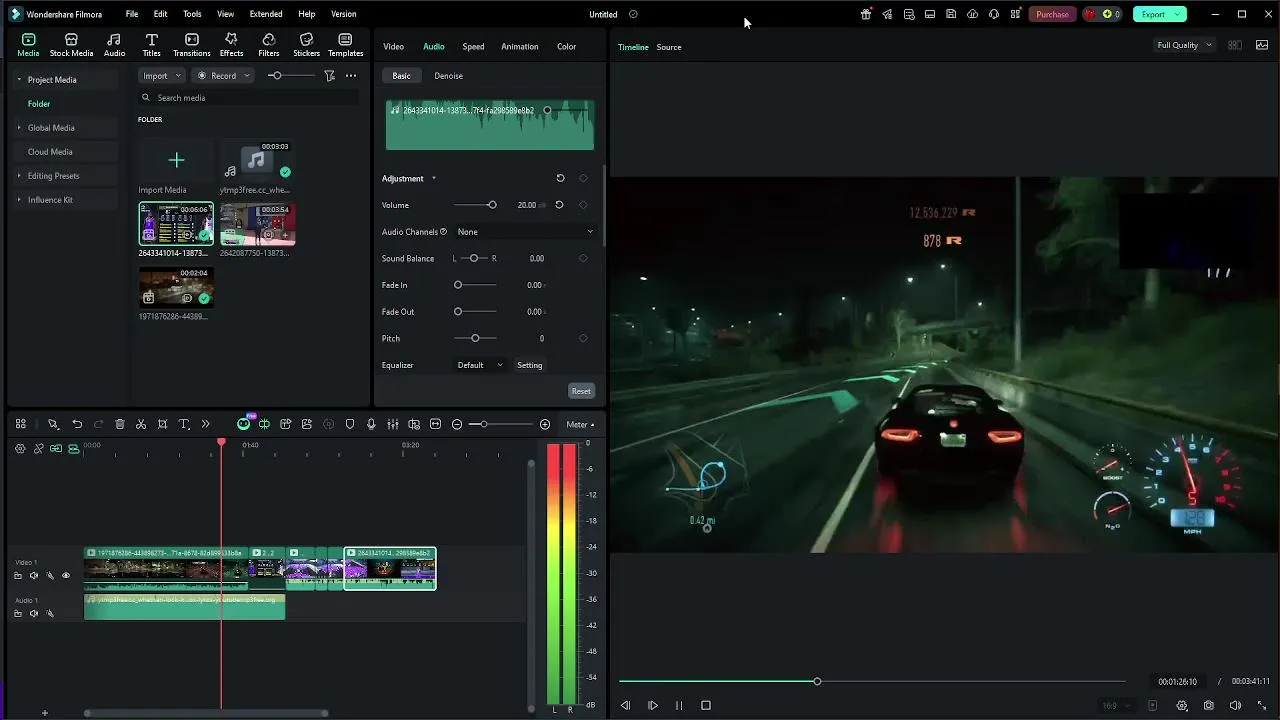Expand the Global Media tree item
The height and width of the screenshot is (720, 1280).
tap(19, 128)
